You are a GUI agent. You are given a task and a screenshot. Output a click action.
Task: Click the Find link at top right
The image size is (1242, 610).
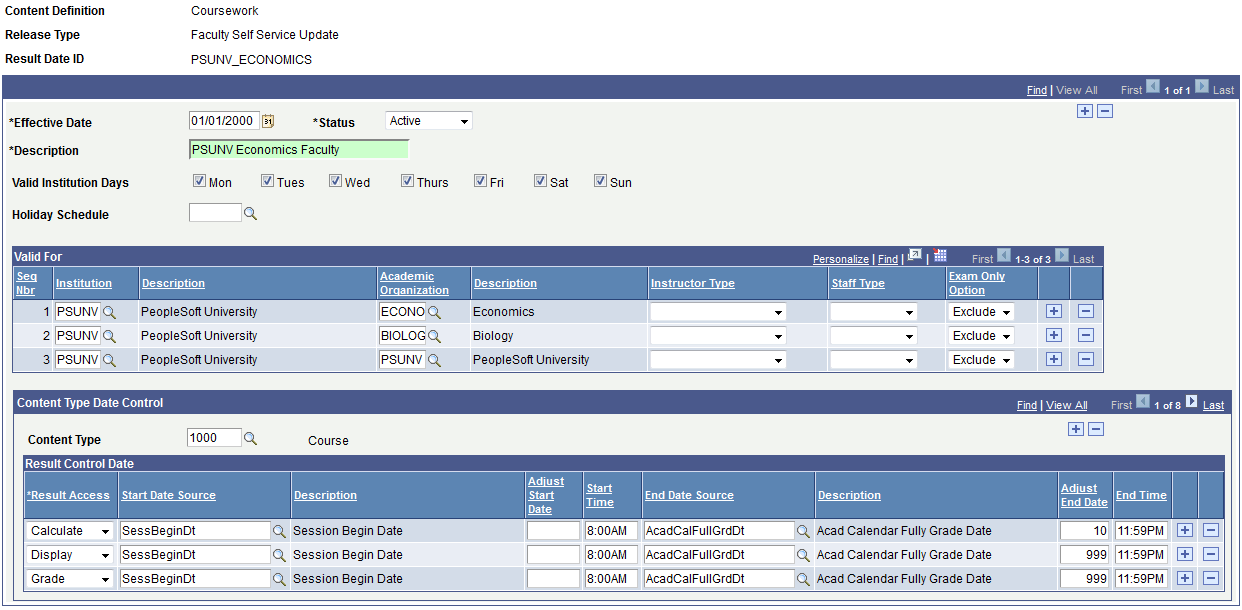point(1037,89)
